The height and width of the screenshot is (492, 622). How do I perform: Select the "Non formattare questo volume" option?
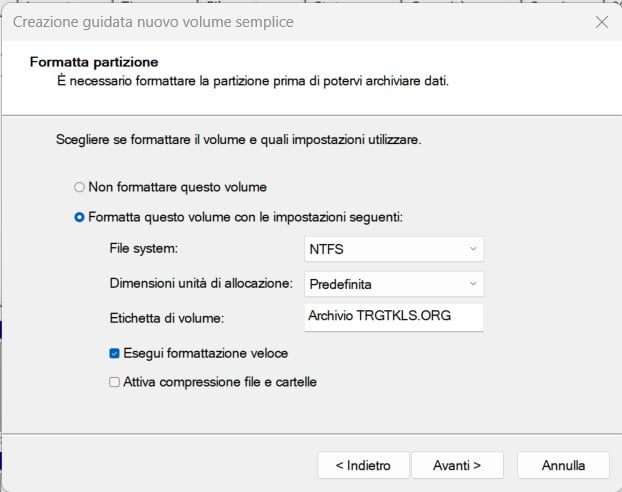point(80,187)
